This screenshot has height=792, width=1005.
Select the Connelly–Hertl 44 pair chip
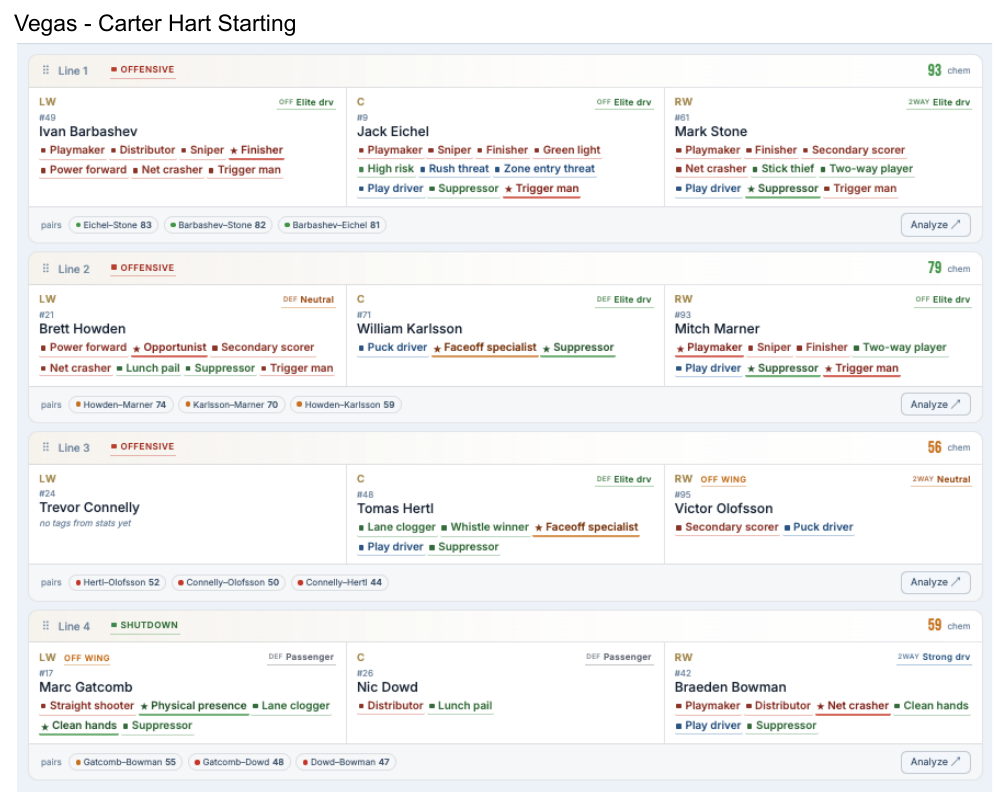click(340, 582)
